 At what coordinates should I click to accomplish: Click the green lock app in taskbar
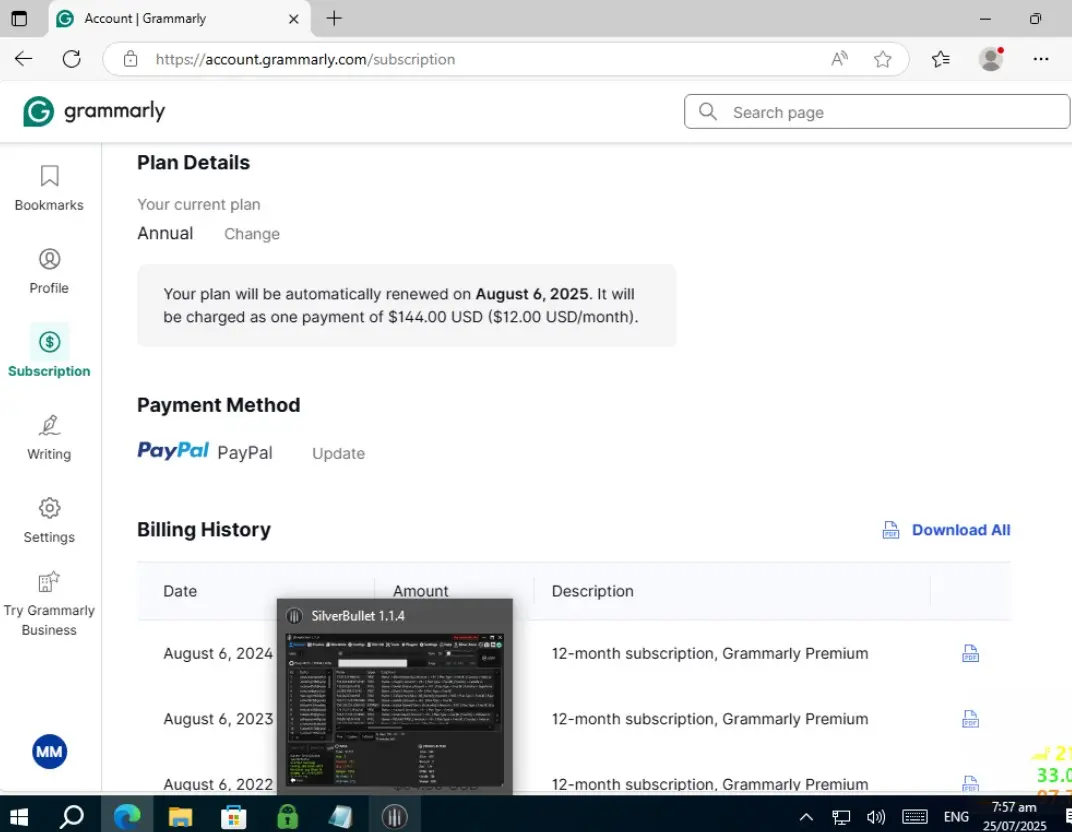click(287, 816)
